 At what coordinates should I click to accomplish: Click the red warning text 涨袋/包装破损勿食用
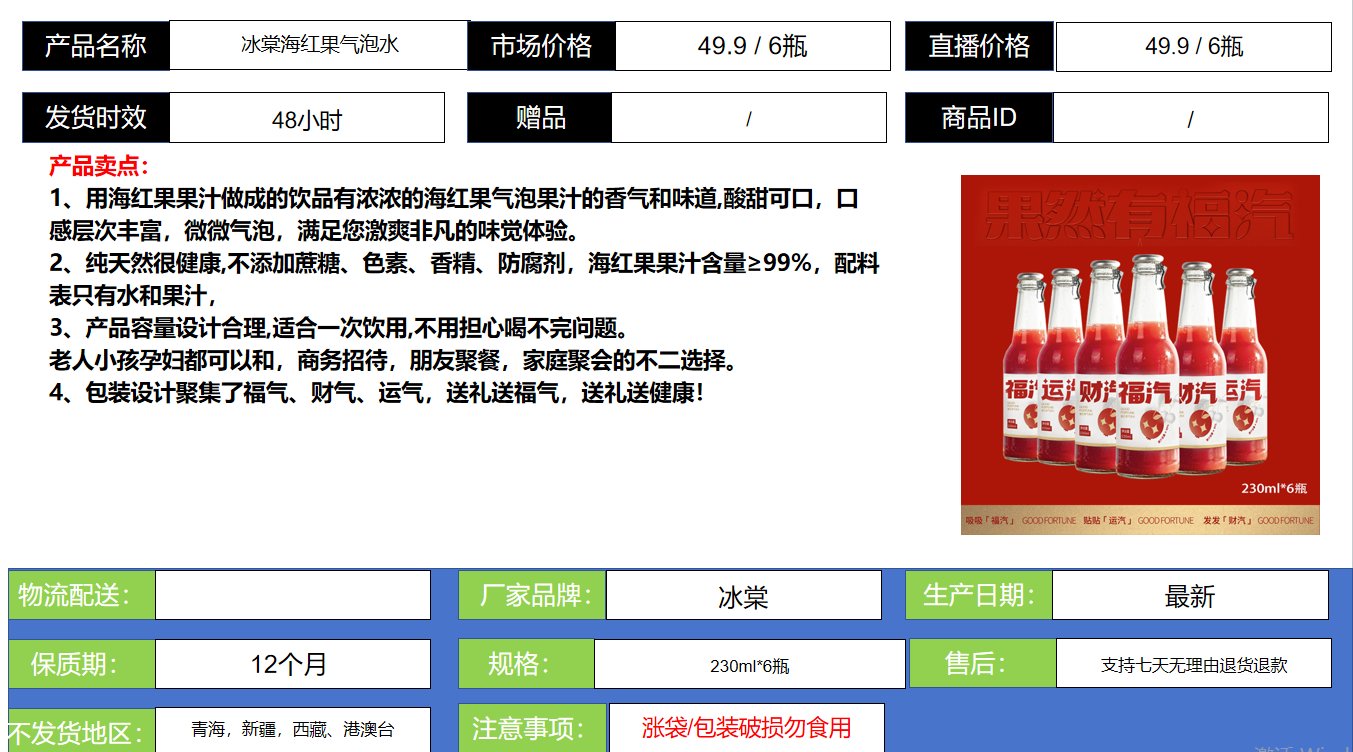[x=746, y=727]
